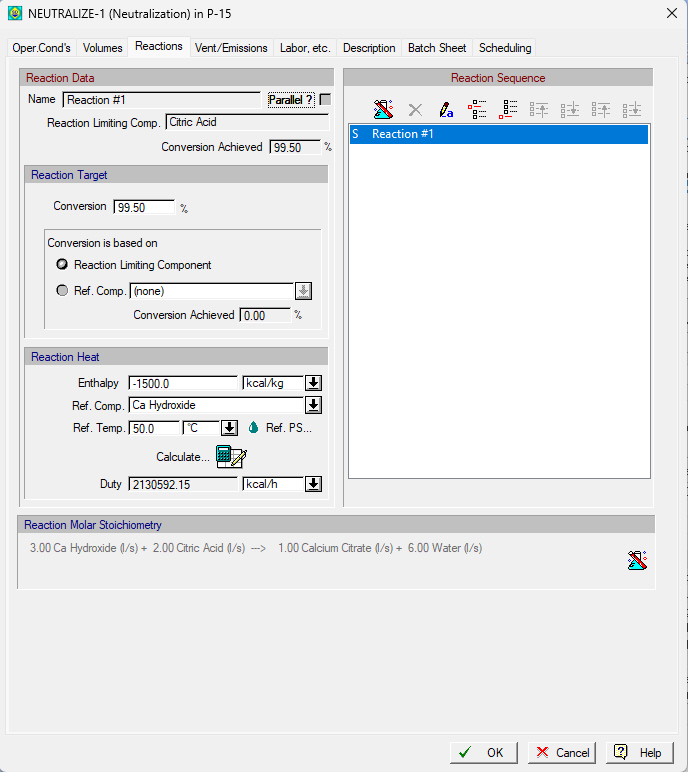Select the Ref. Comp. radio option
Screen dimensions: 688x772
(x=62, y=291)
